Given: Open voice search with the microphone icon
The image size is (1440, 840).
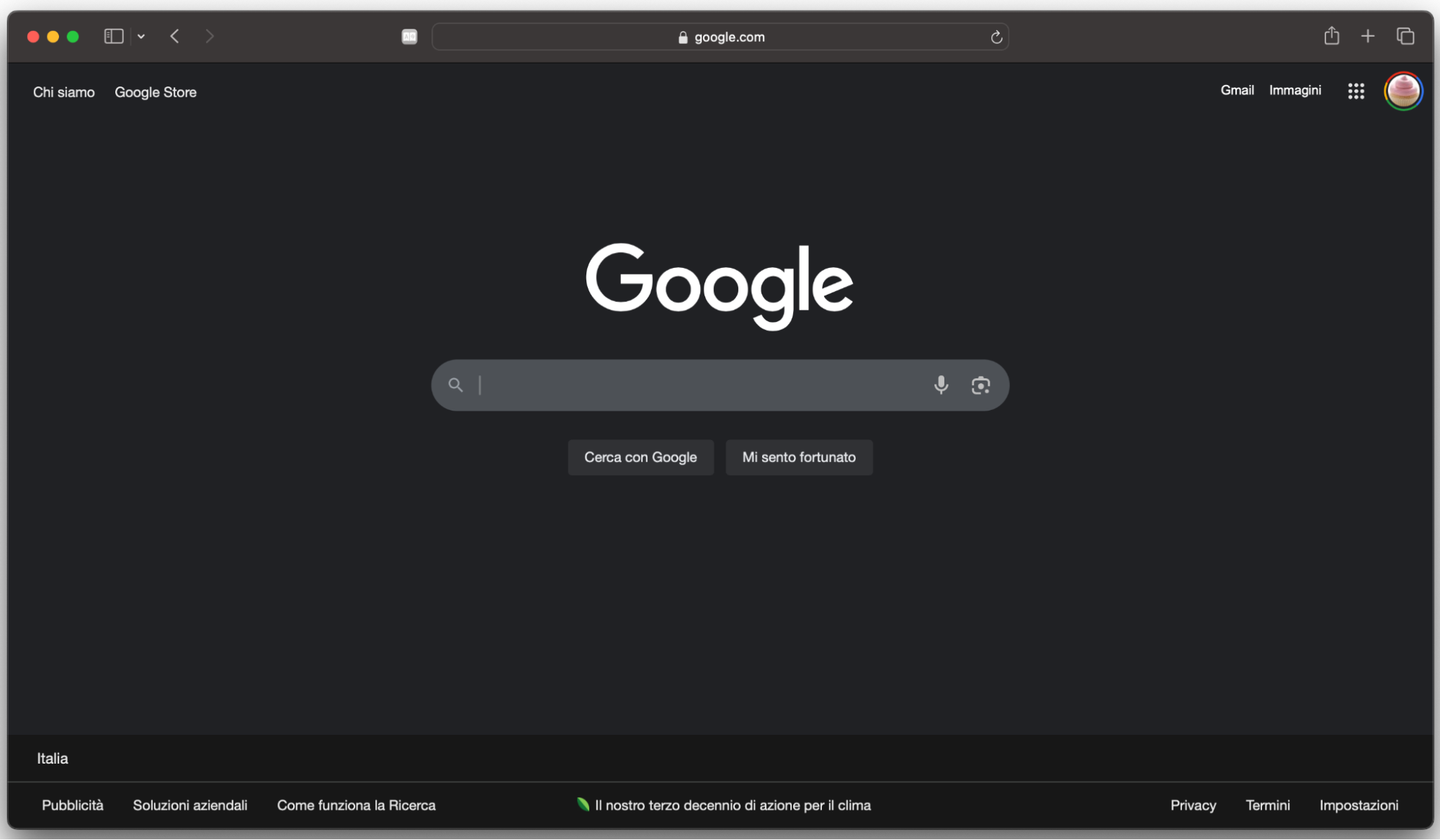Looking at the screenshot, I should (x=941, y=385).
